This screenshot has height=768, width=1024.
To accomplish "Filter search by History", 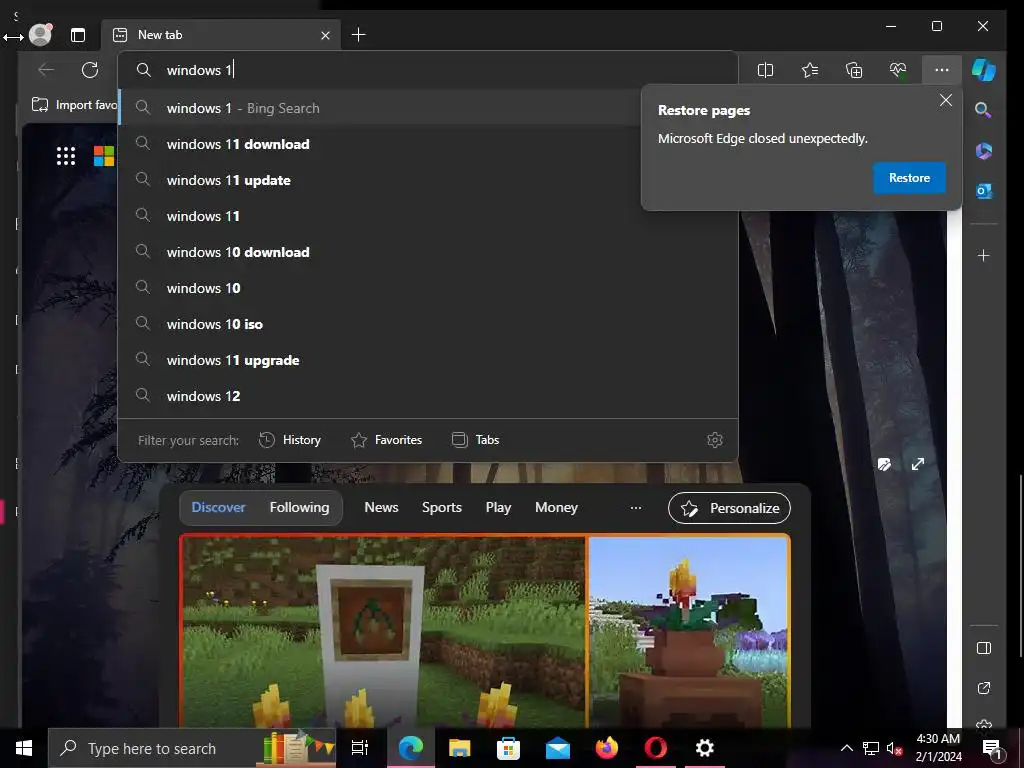I will 290,440.
